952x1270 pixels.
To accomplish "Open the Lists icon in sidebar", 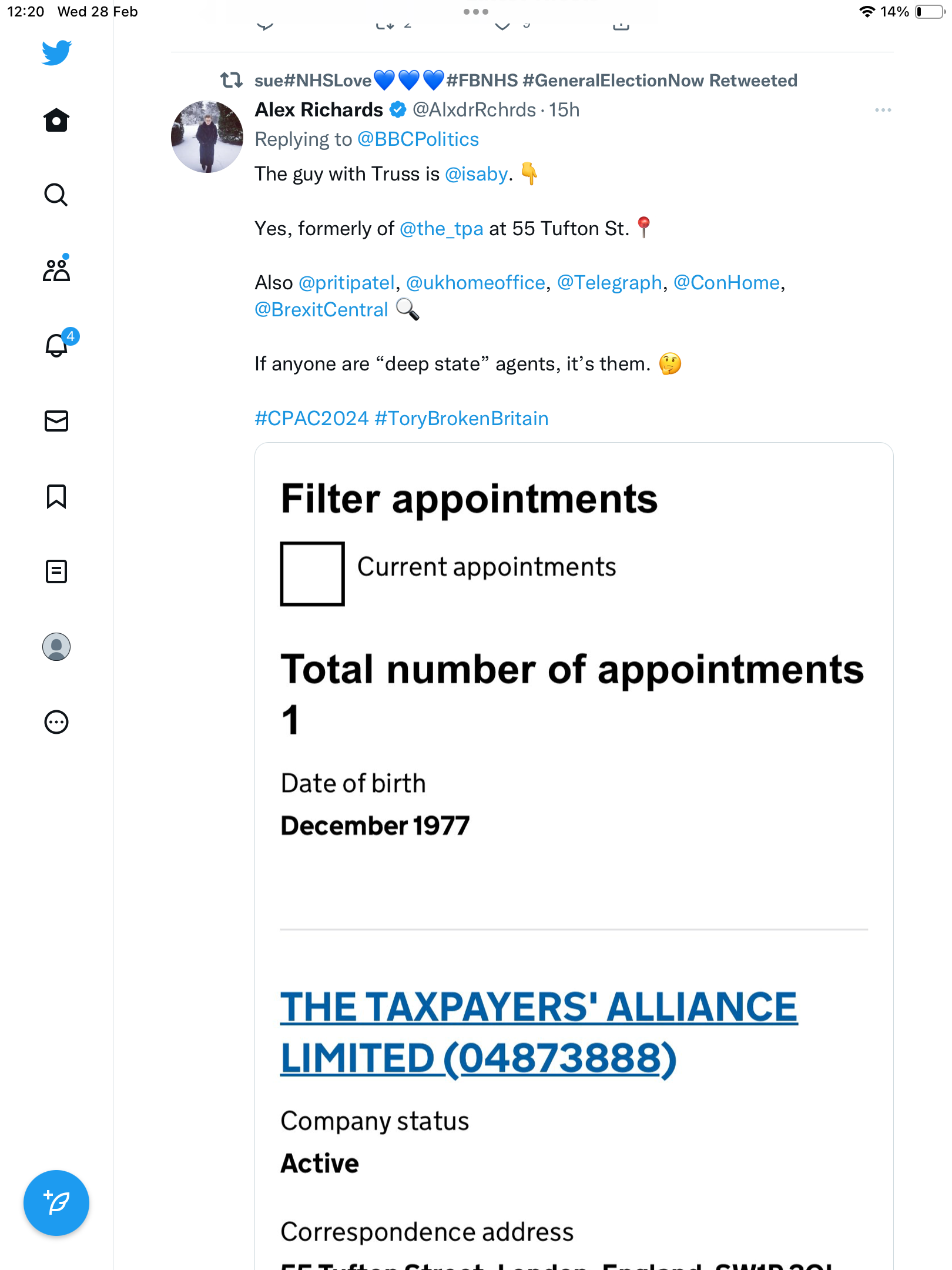I will [56, 571].
